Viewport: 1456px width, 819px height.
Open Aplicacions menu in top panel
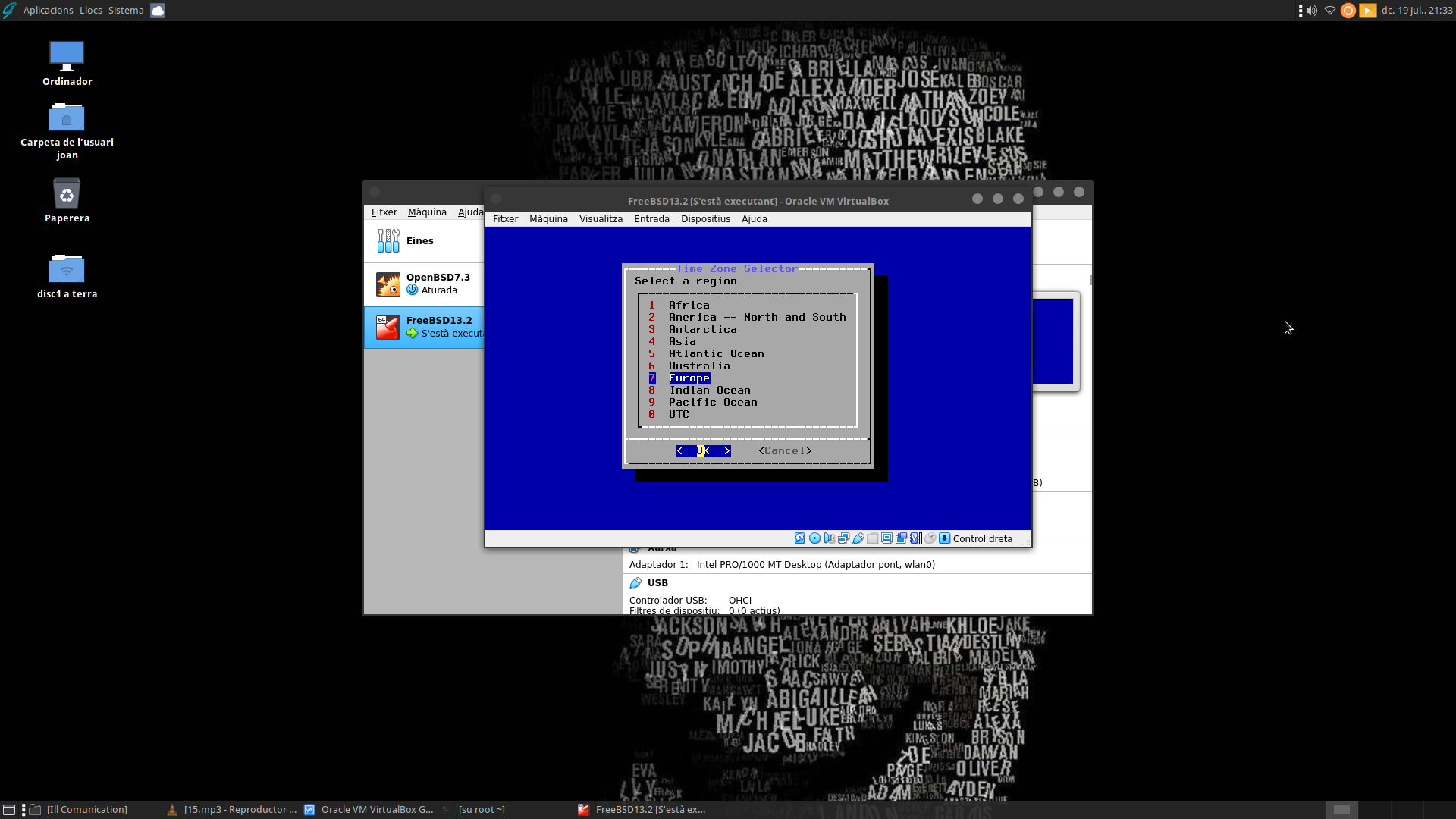point(48,11)
